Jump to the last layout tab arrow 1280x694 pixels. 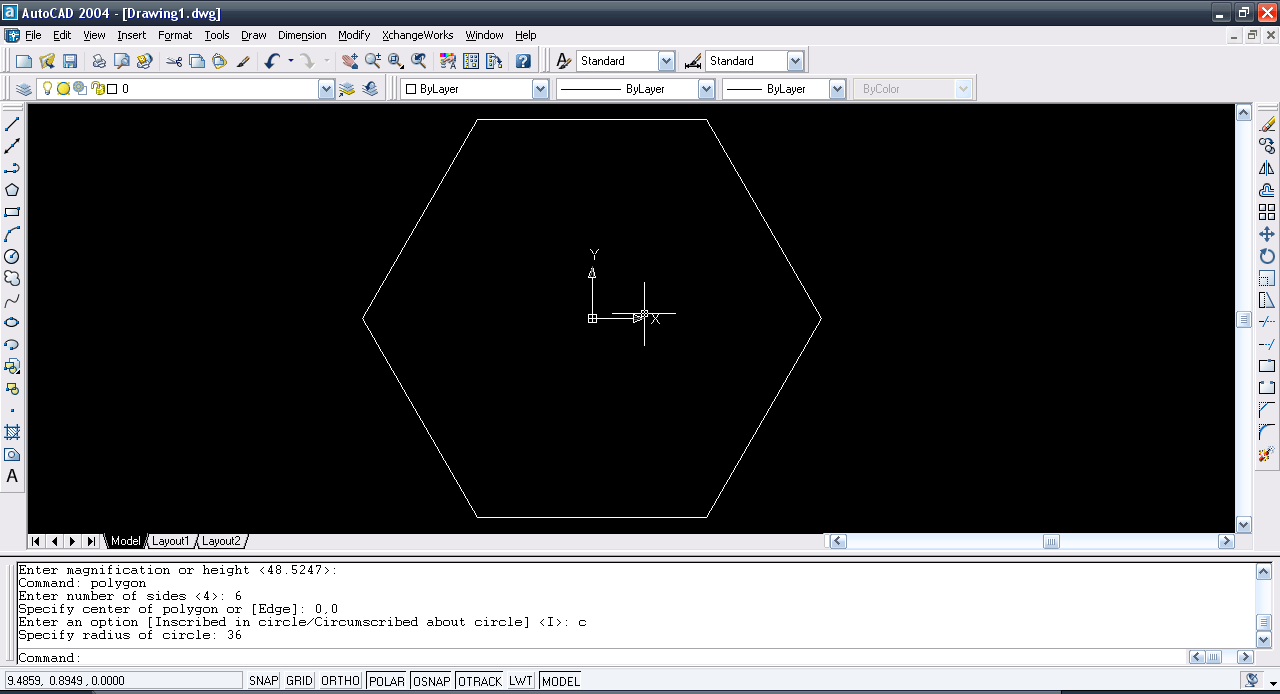[x=90, y=541]
